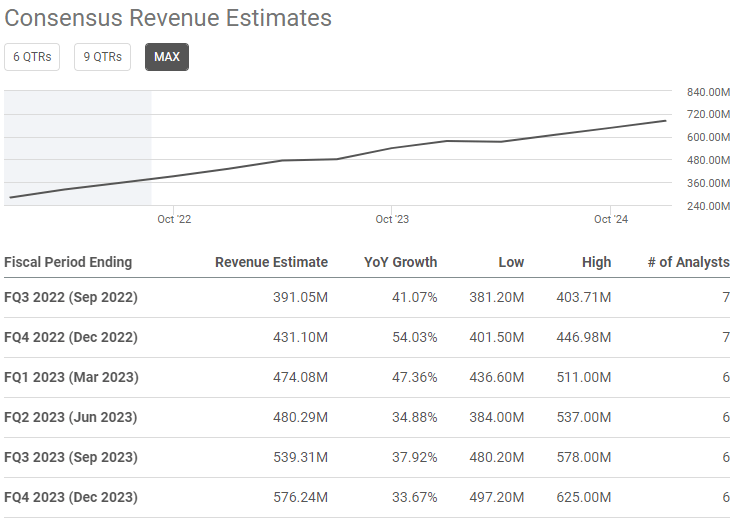The height and width of the screenshot is (522, 742).
Task: Select the FQ4 2022 (Dec 2022) row
Action: (71, 337)
